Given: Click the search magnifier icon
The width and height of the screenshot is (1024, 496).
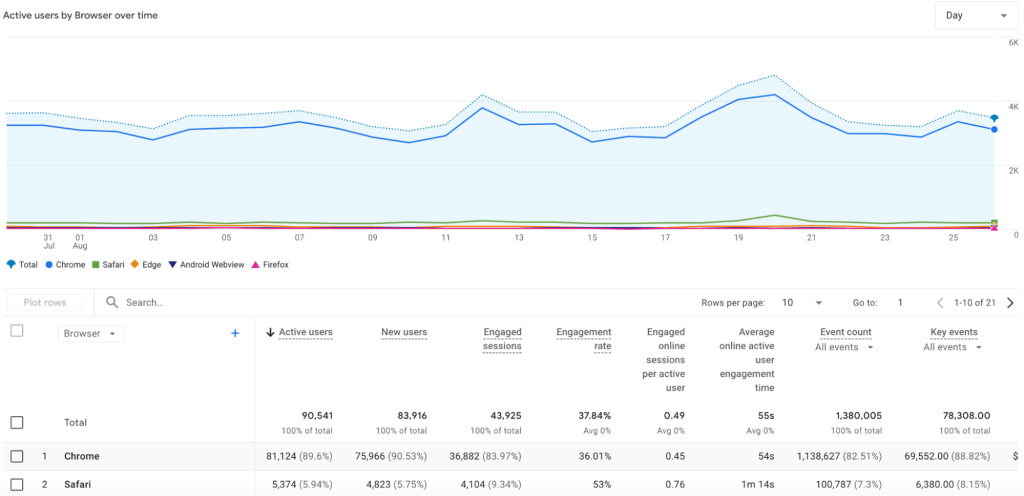Looking at the screenshot, I should click(112, 302).
